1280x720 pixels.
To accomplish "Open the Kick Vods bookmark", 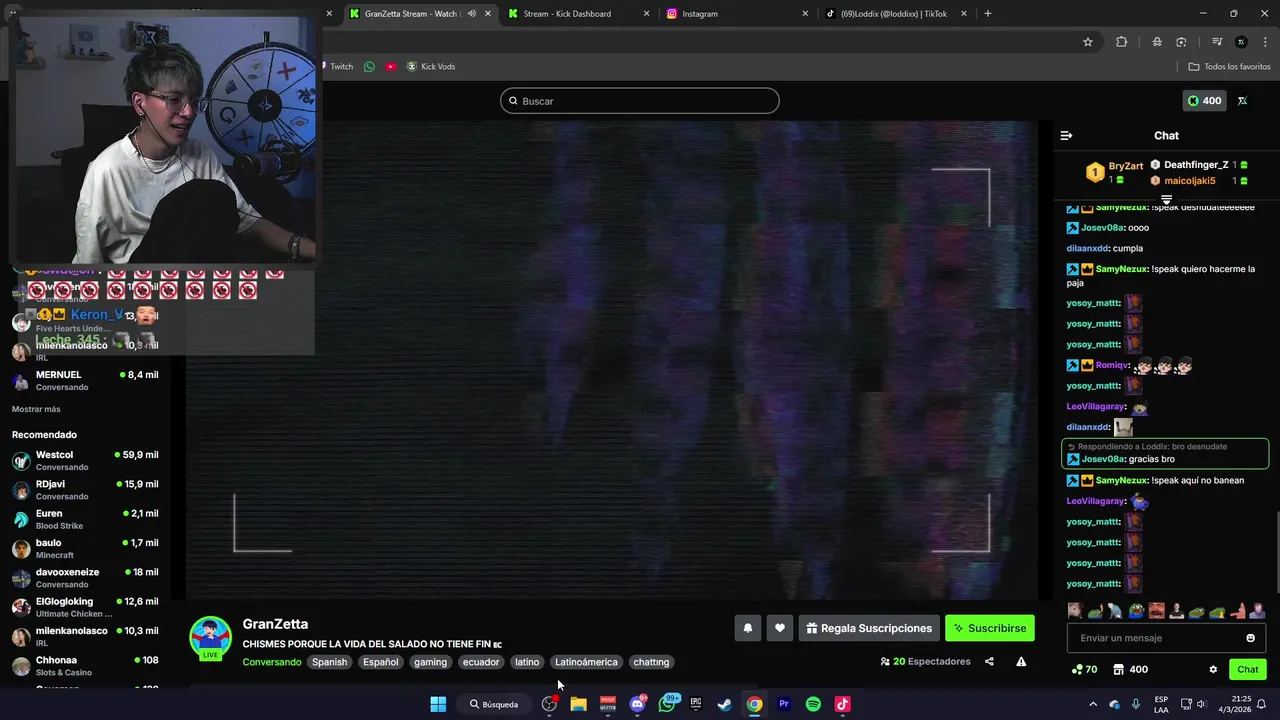I will (430, 66).
